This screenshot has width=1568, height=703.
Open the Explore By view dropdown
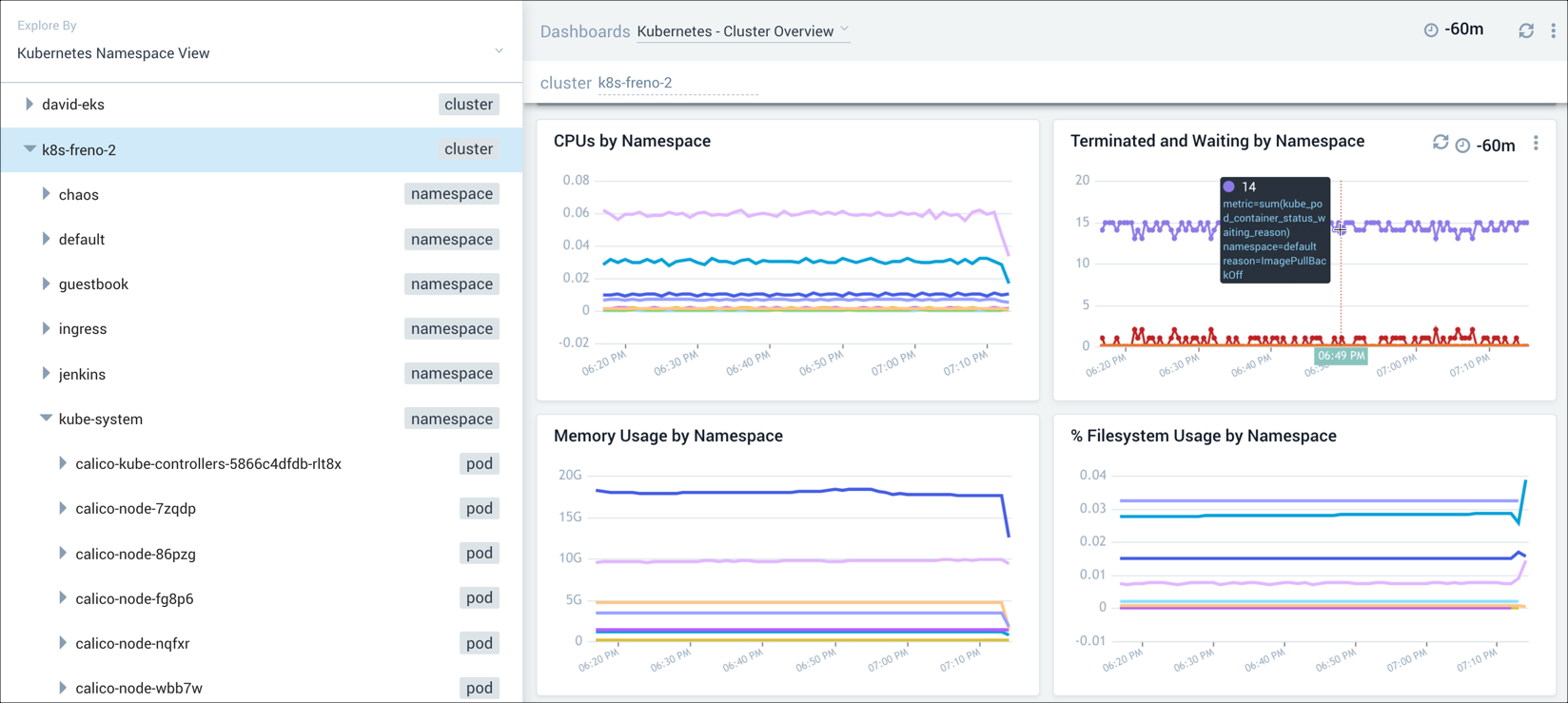coord(499,51)
